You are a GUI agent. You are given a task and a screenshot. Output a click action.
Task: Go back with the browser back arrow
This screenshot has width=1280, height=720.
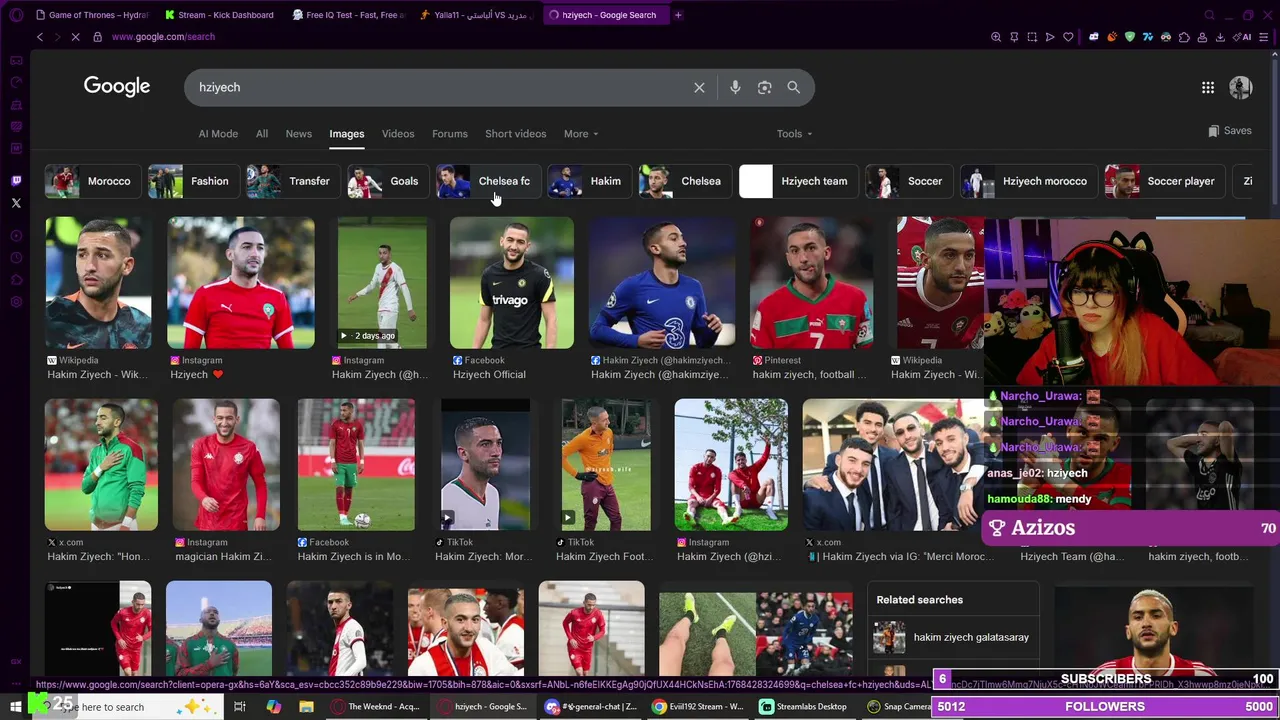tap(40, 37)
